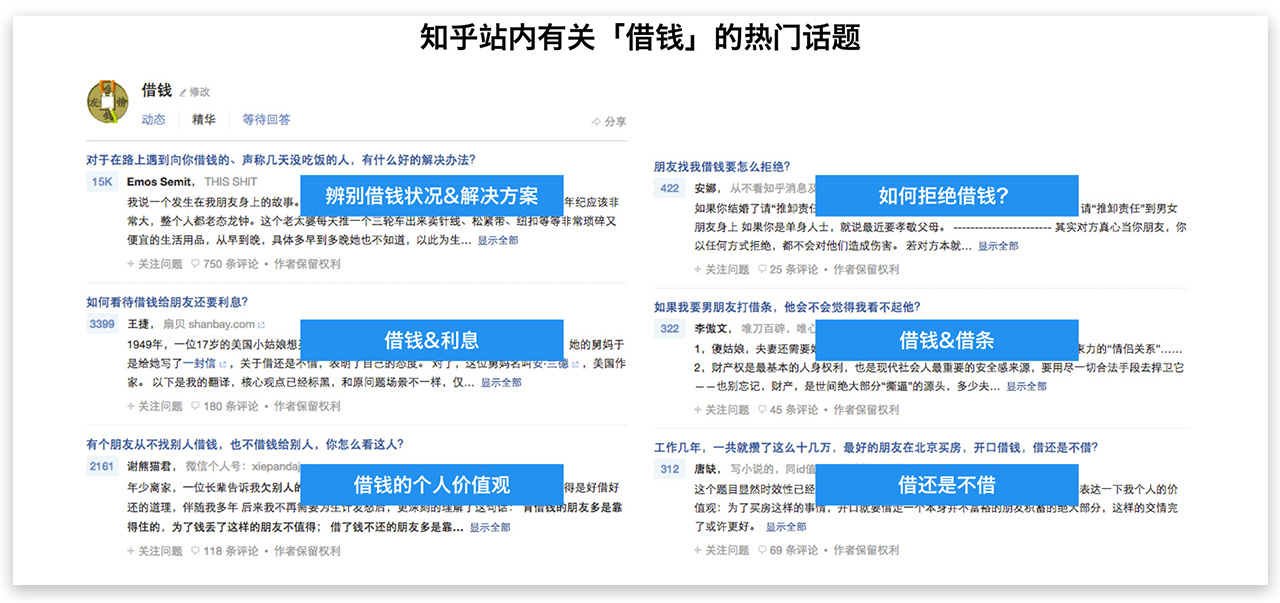Expand 显示全部 in 安娜's answer
1280x603 pixels.
[x=998, y=246]
